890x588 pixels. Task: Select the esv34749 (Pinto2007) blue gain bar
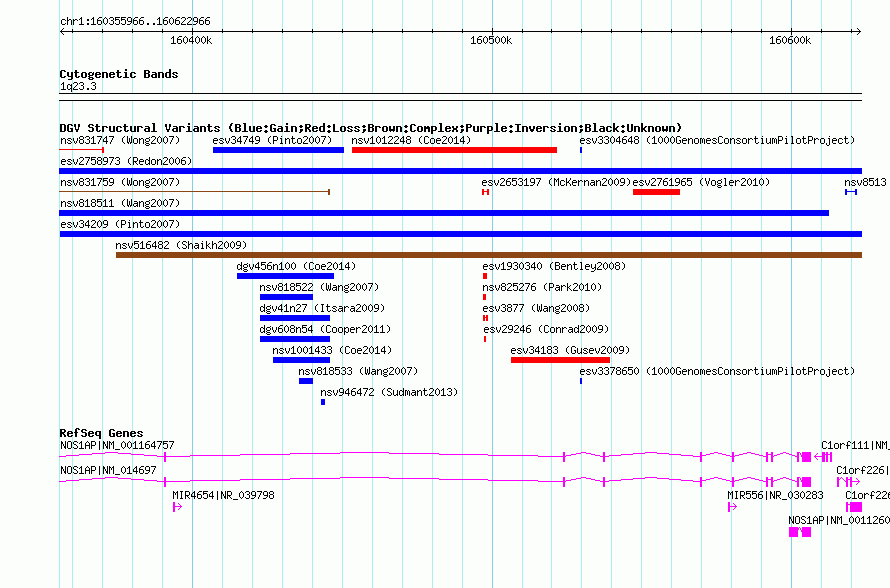pos(278,150)
